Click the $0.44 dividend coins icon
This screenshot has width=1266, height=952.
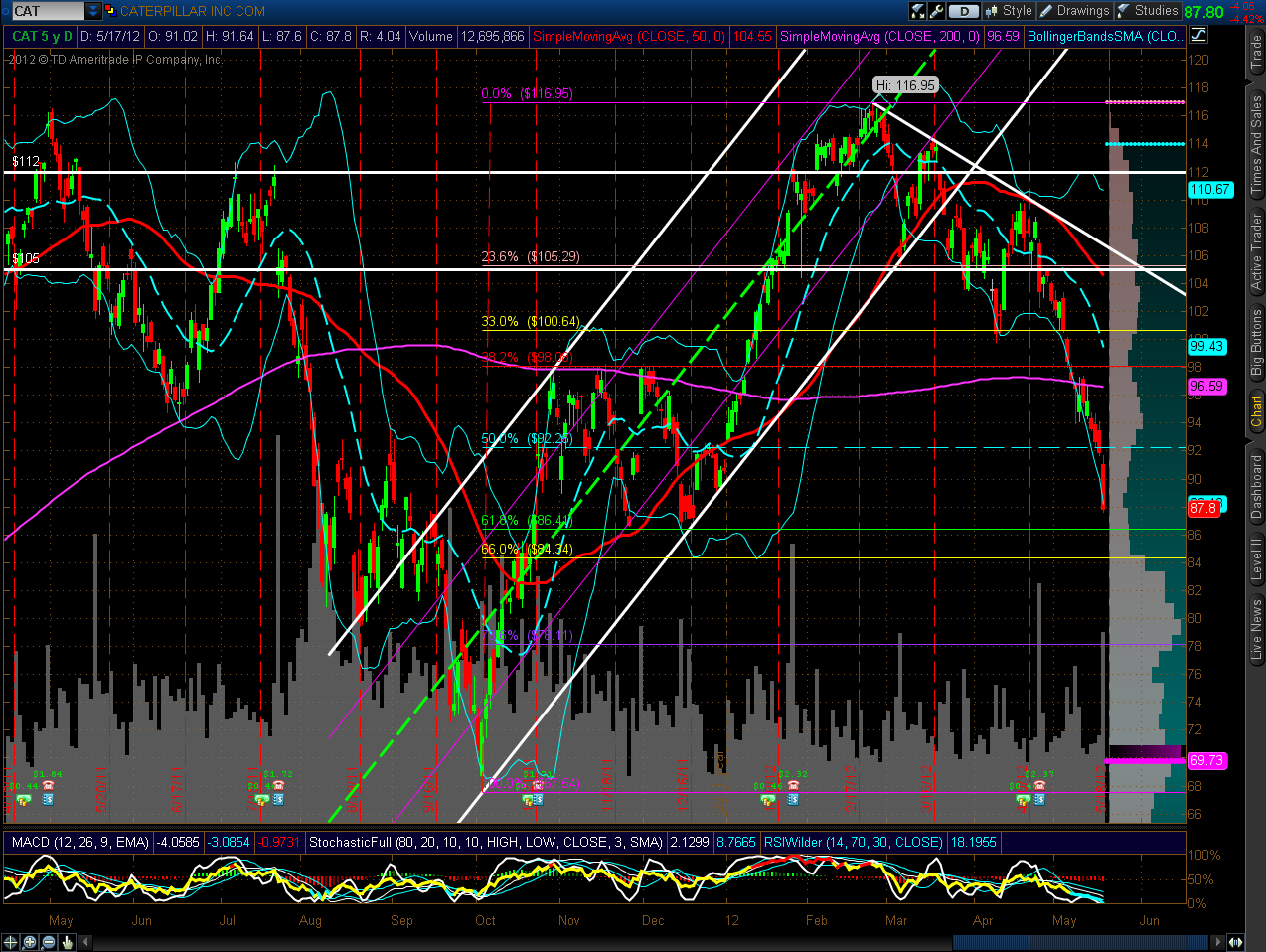tap(24, 799)
